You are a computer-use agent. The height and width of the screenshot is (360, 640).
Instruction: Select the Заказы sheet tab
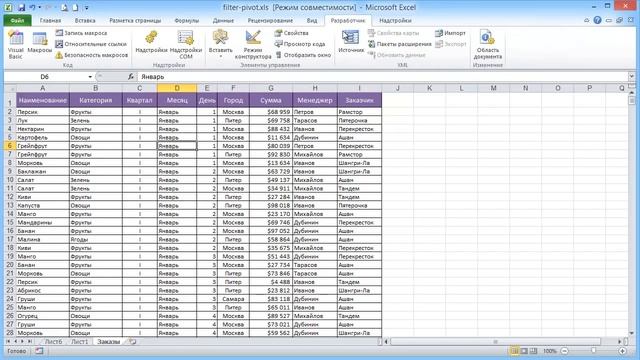pos(109,342)
